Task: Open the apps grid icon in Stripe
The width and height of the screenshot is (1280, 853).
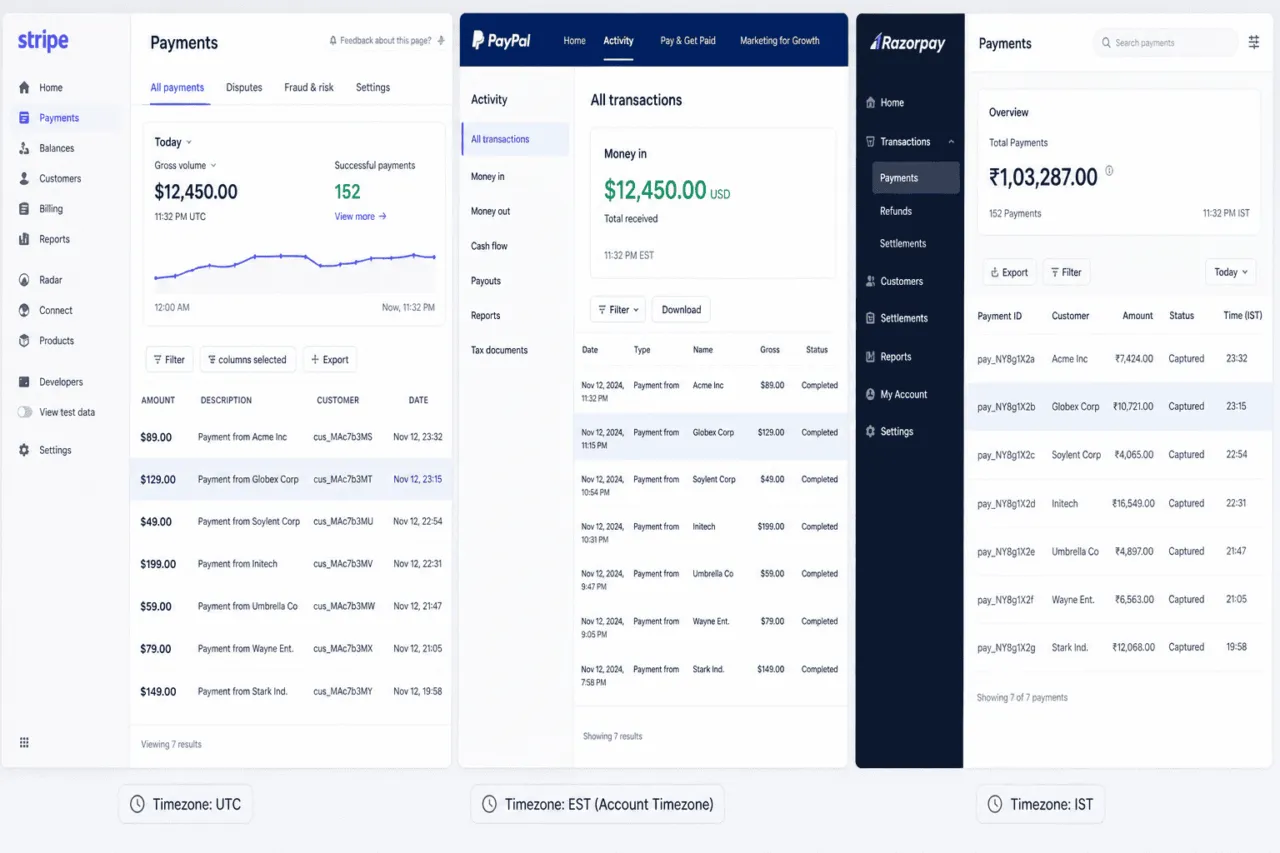Action: tap(24, 742)
